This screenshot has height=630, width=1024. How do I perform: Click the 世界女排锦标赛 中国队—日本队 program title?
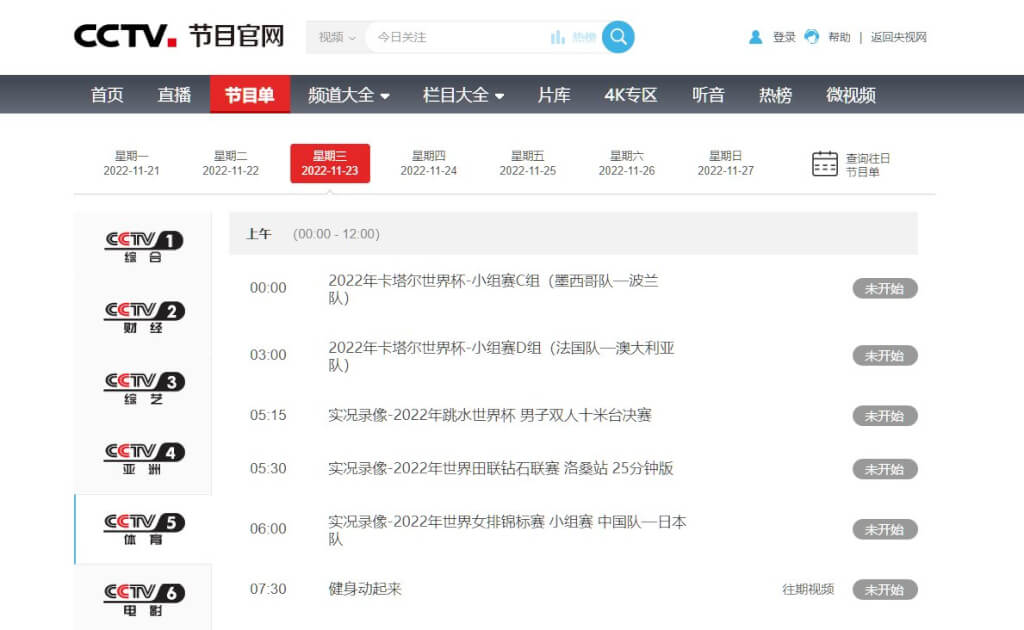pyautogui.click(x=507, y=530)
